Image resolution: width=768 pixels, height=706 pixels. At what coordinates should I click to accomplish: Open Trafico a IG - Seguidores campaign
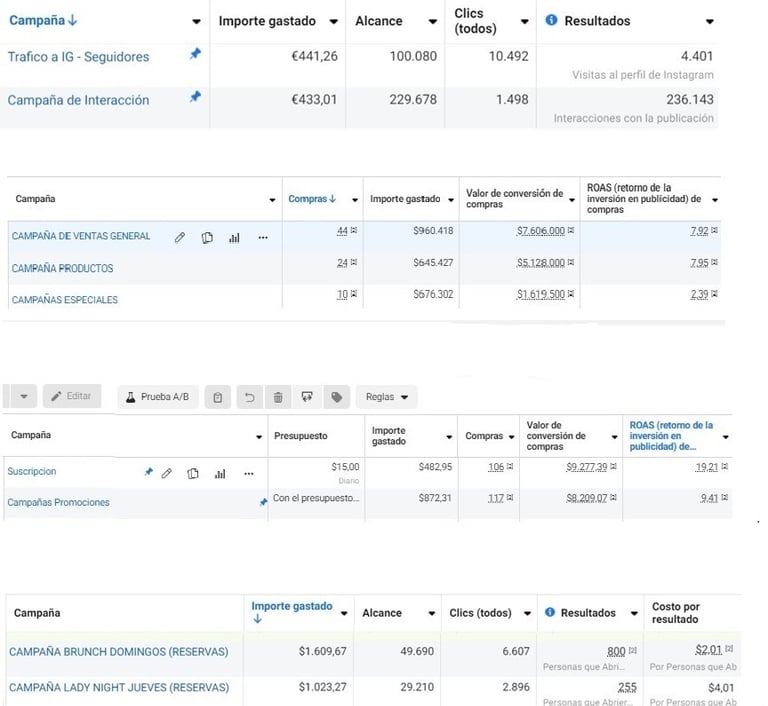78,57
